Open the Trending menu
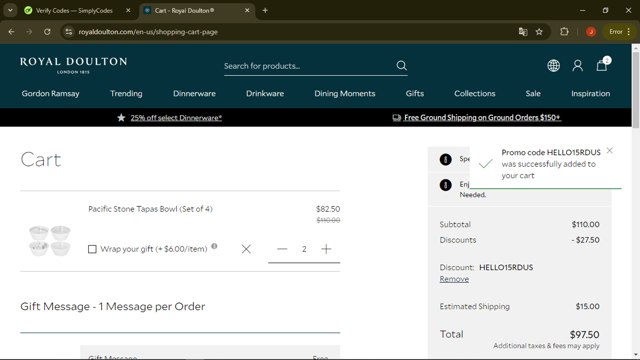Image resolution: width=640 pixels, height=360 pixels. tap(126, 93)
